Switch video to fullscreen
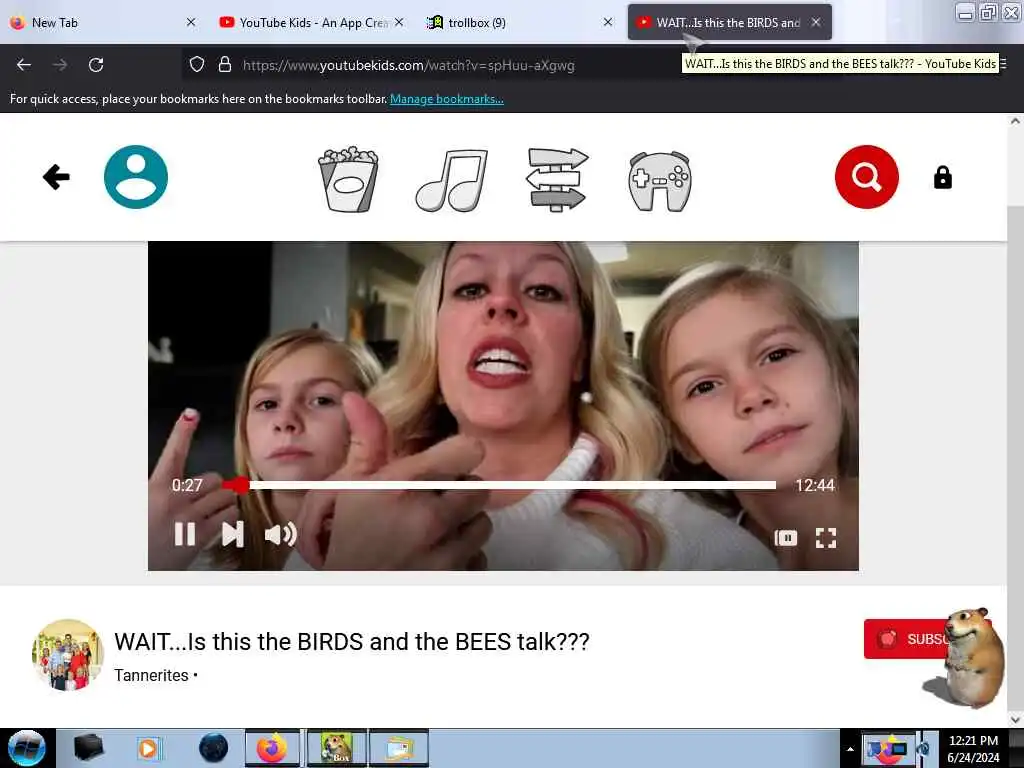1024x768 pixels. point(826,537)
